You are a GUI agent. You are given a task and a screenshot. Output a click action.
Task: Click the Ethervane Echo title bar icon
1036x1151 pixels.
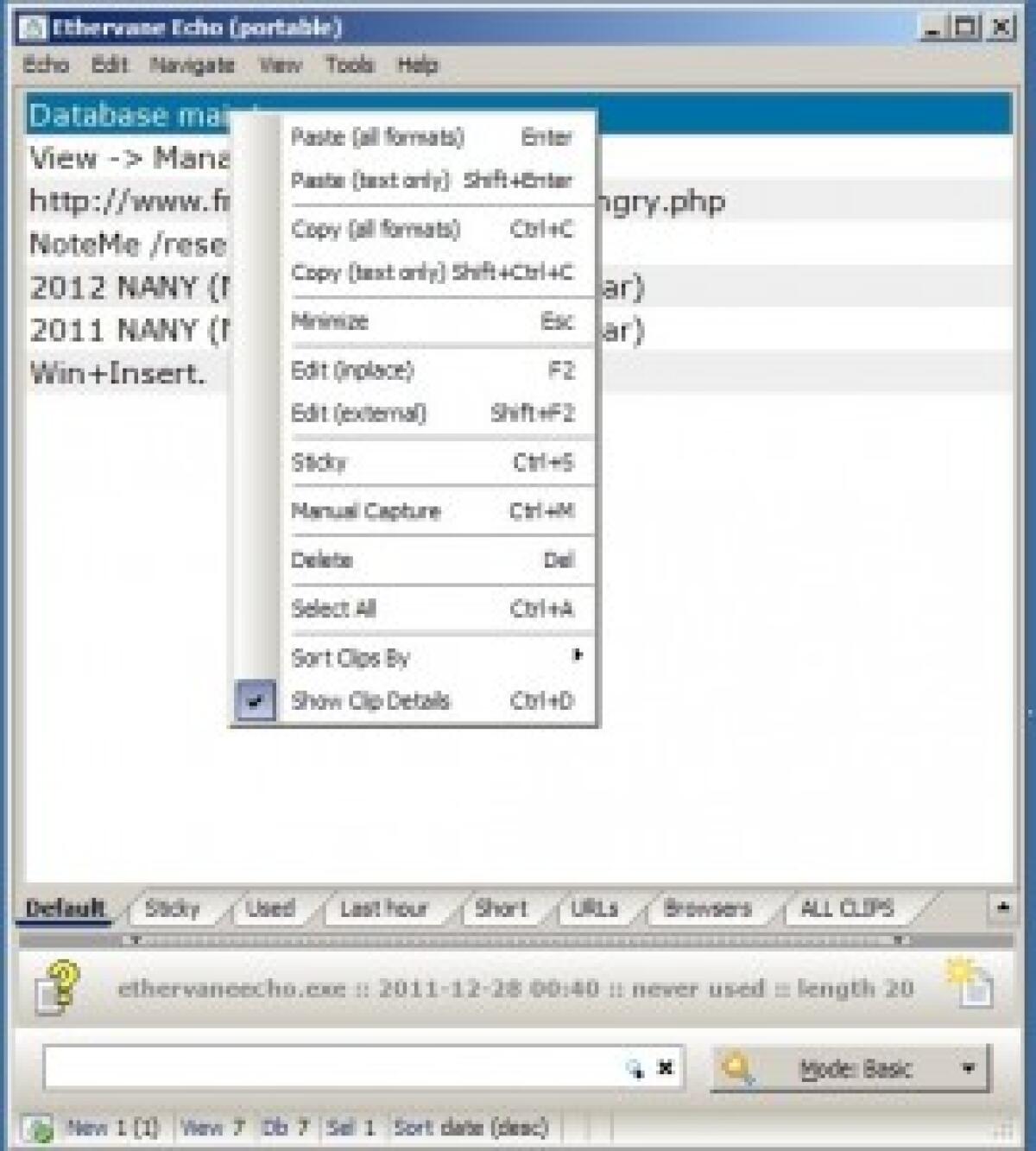coord(33,28)
